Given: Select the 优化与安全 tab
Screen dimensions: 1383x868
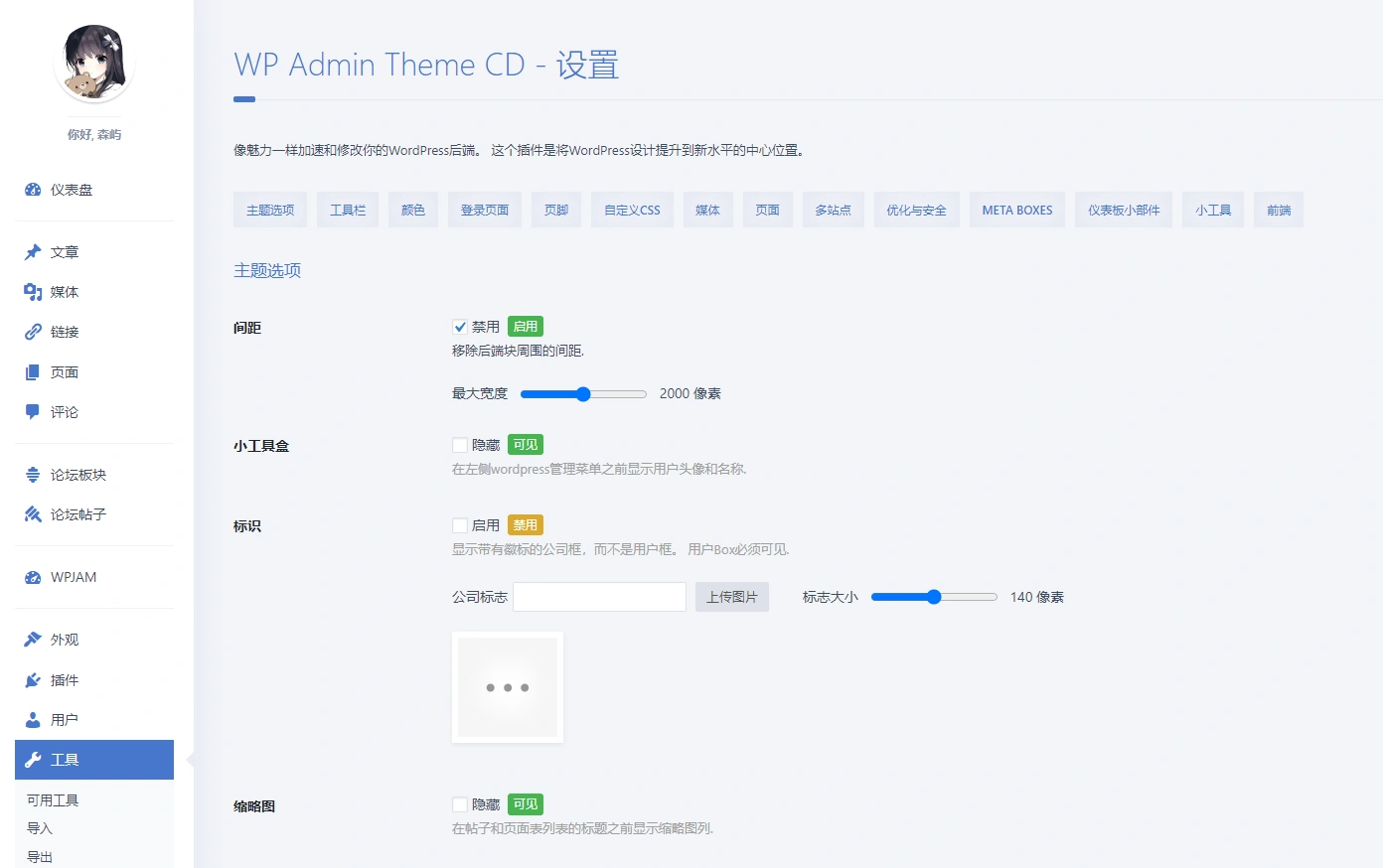Looking at the screenshot, I should (x=916, y=210).
